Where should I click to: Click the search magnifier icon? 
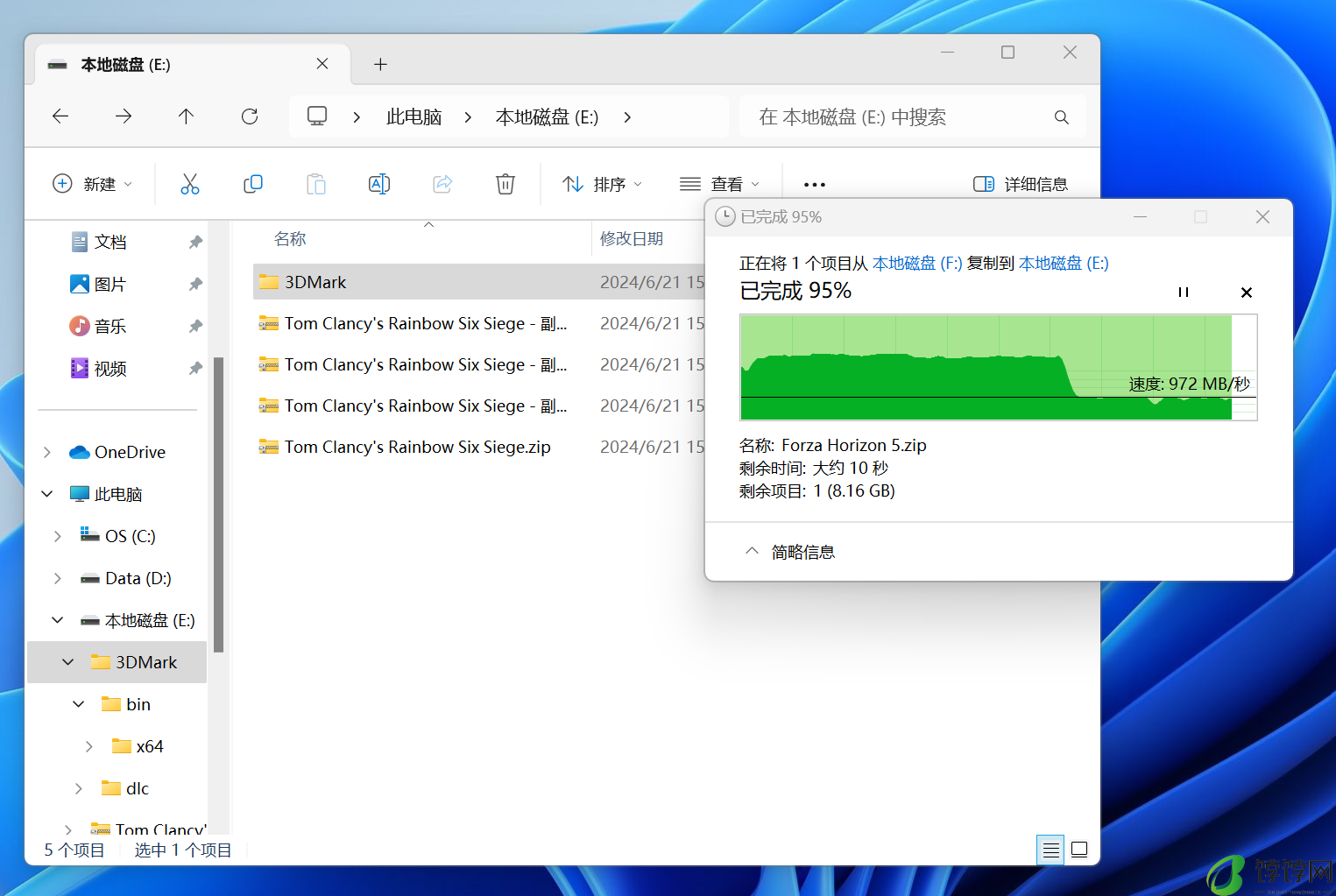click(1062, 117)
